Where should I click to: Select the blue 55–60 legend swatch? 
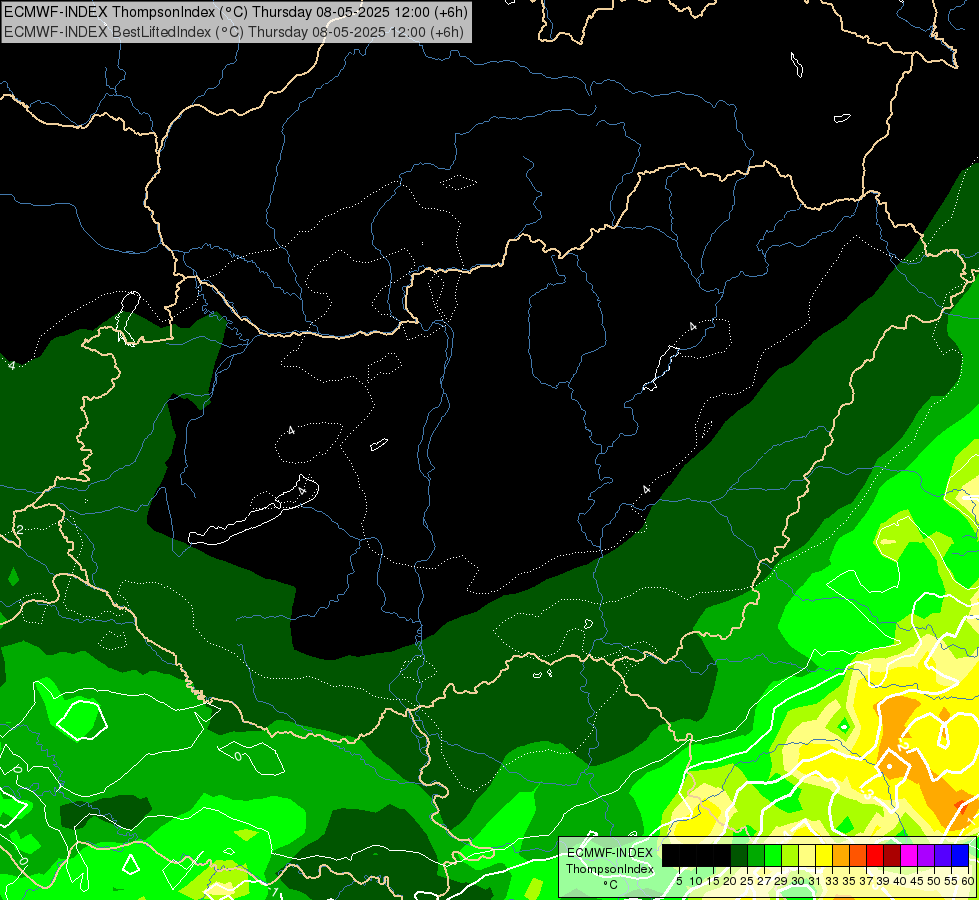(x=960, y=855)
